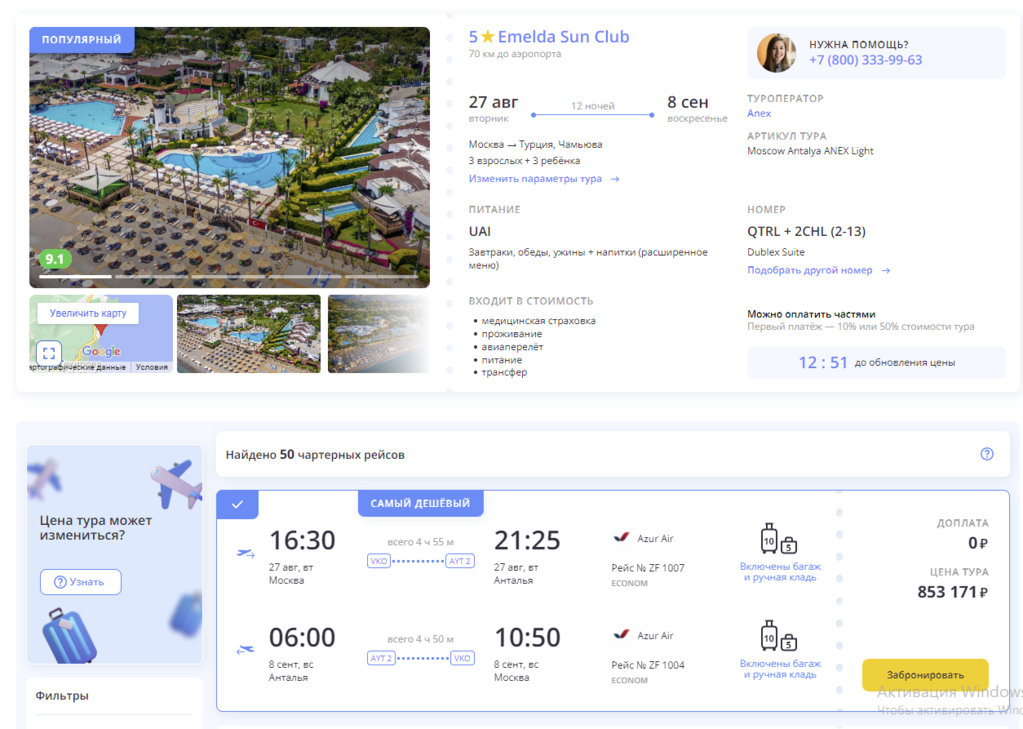Open tour operator Anex link
Viewport: 1023px width, 729px height.
(x=759, y=113)
